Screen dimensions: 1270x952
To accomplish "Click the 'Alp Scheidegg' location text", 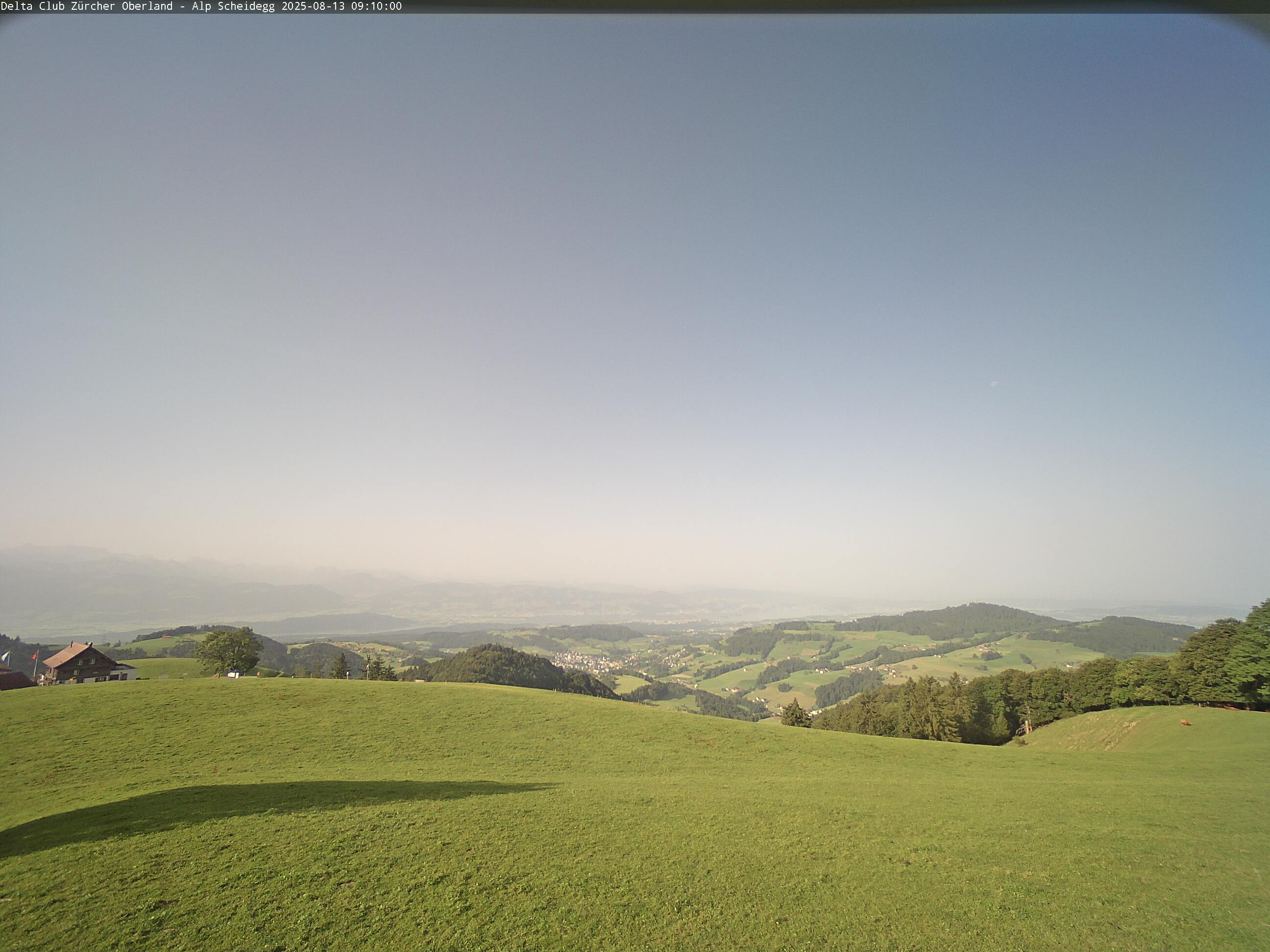I will point(233,6).
